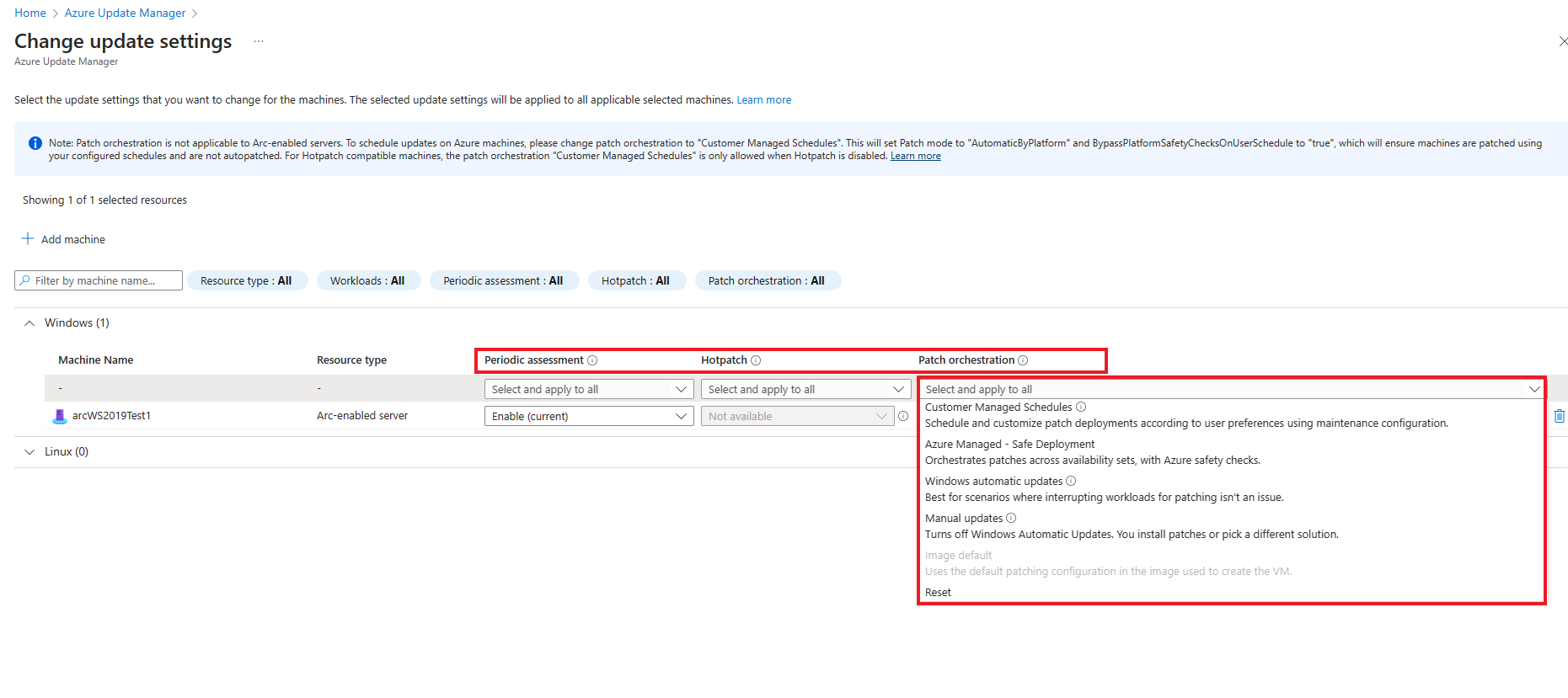Click the arcWS2019Test1 machine name

click(x=111, y=416)
